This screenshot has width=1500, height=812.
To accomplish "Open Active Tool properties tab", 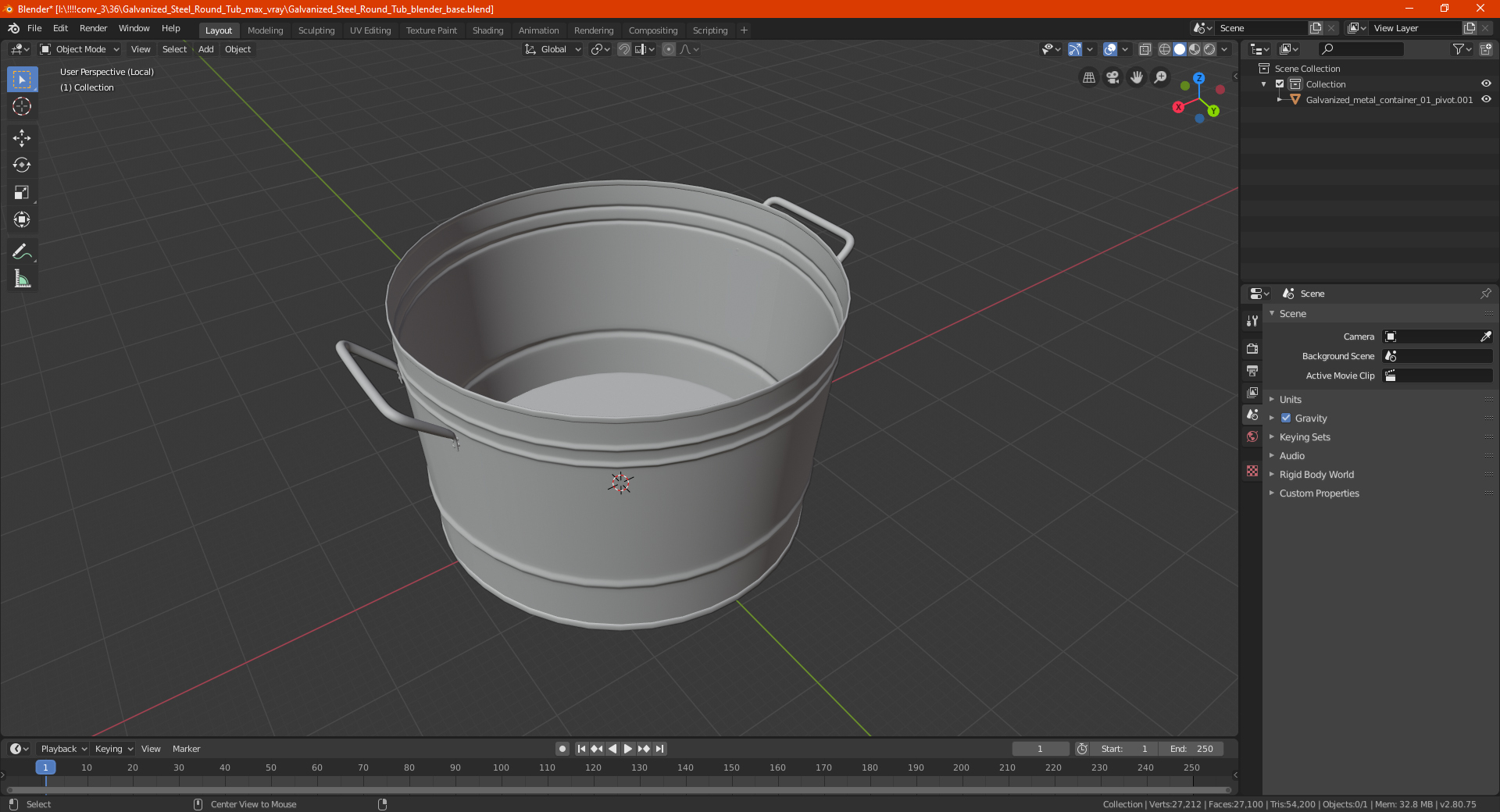I will (x=1252, y=320).
